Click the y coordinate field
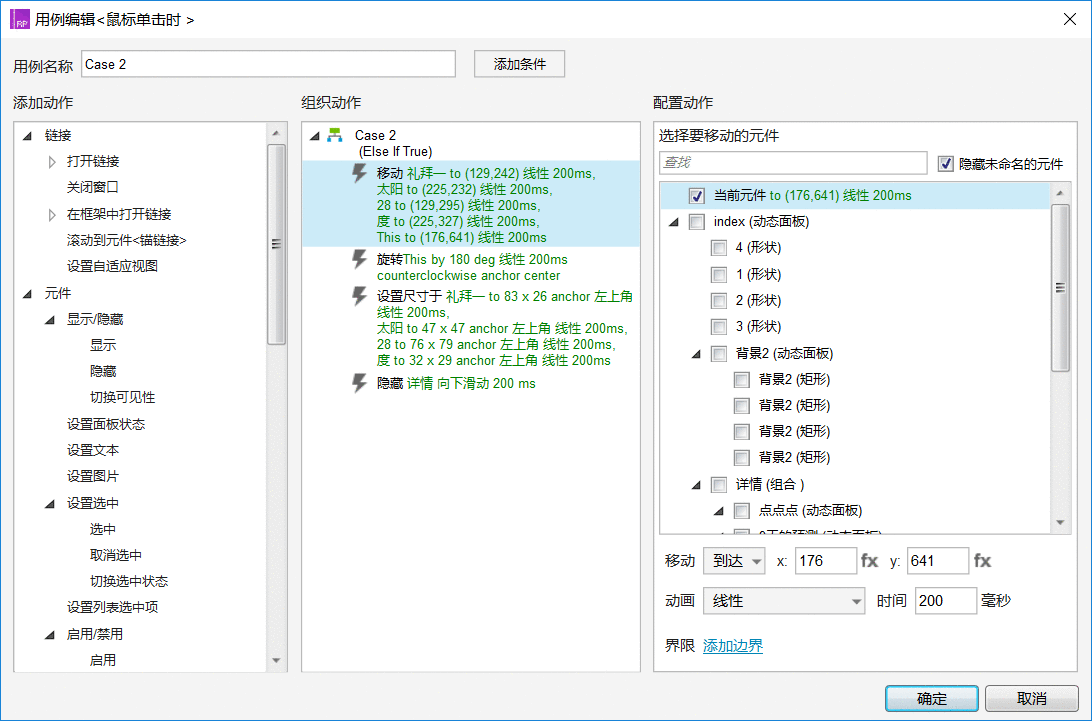This screenshot has width=1092, height=721. tap(937, 561)
